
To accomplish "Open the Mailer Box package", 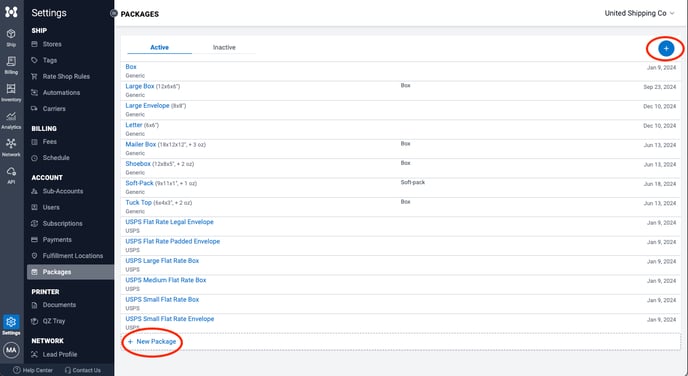I will click(140, 144).
